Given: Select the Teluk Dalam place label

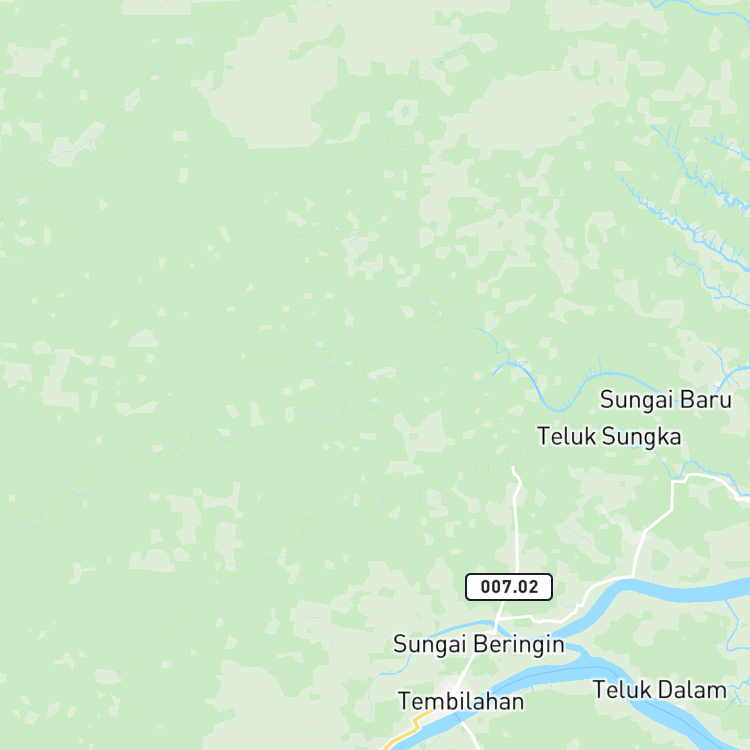Looking at the screenshot, I should coord(660,690).
